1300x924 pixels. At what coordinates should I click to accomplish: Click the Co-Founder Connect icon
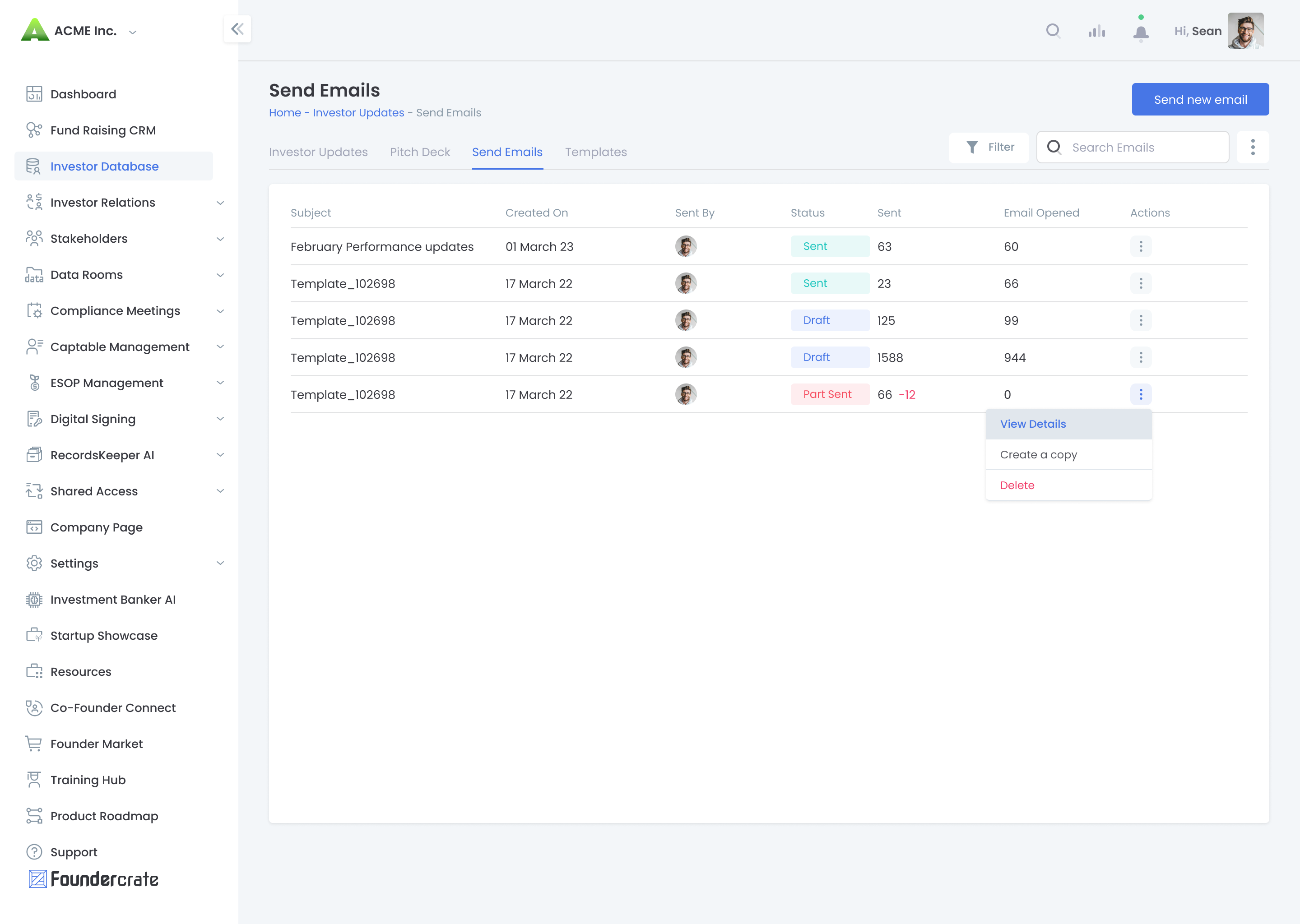click(x=34, y=708)
